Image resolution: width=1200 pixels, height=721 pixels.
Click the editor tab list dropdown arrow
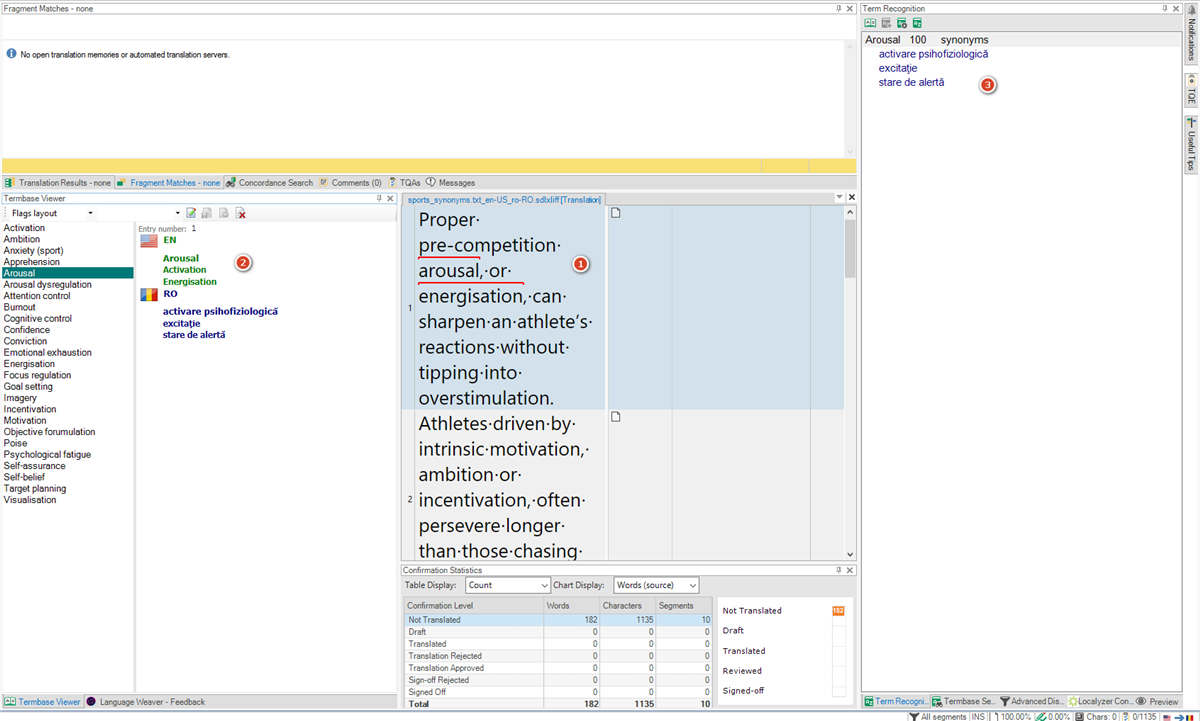pos(840,198)
